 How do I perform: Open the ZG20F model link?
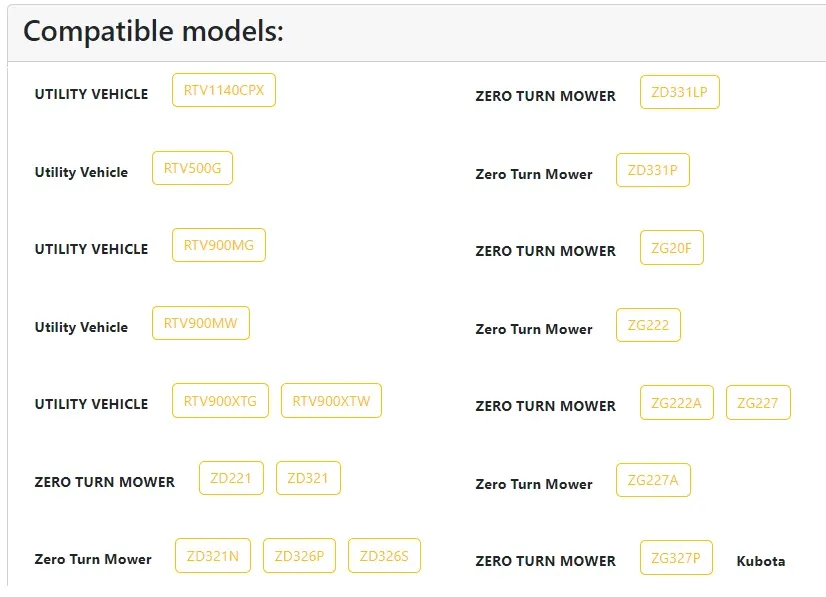(672, 248)
